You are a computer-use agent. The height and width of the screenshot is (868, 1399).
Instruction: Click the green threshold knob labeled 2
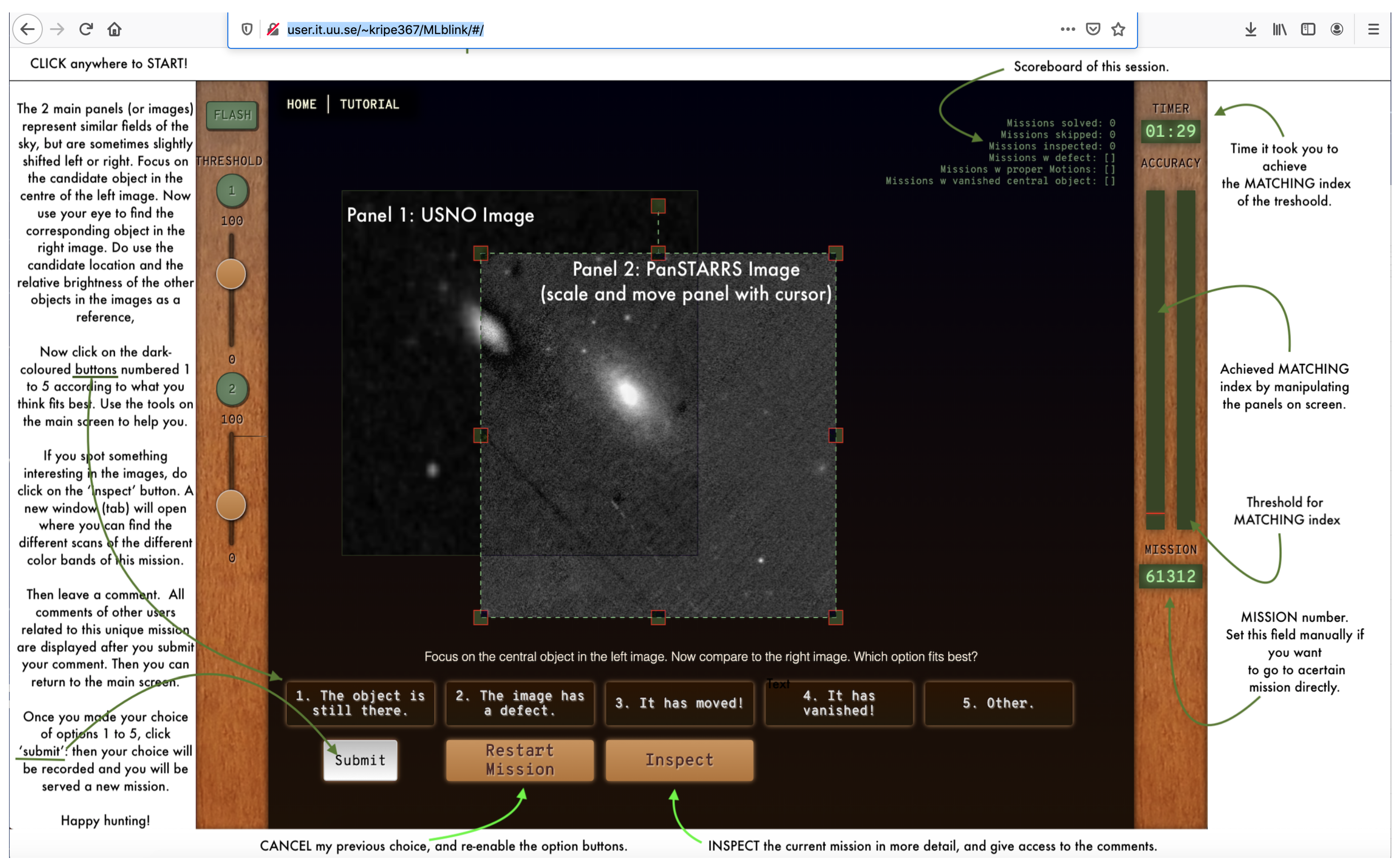point(232,389)
